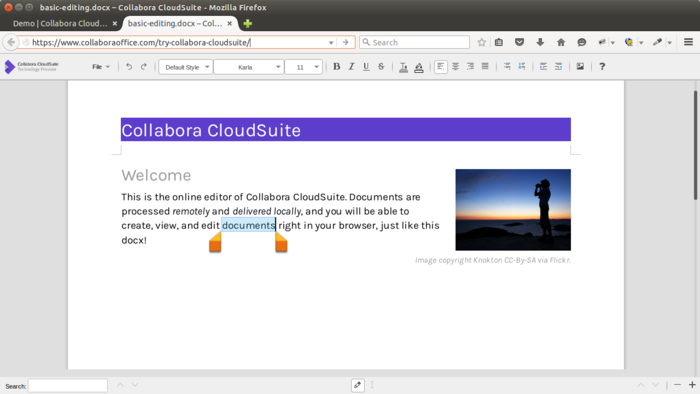
Task: Apply strikethrough to selected text
Action: tap(381, 66)
